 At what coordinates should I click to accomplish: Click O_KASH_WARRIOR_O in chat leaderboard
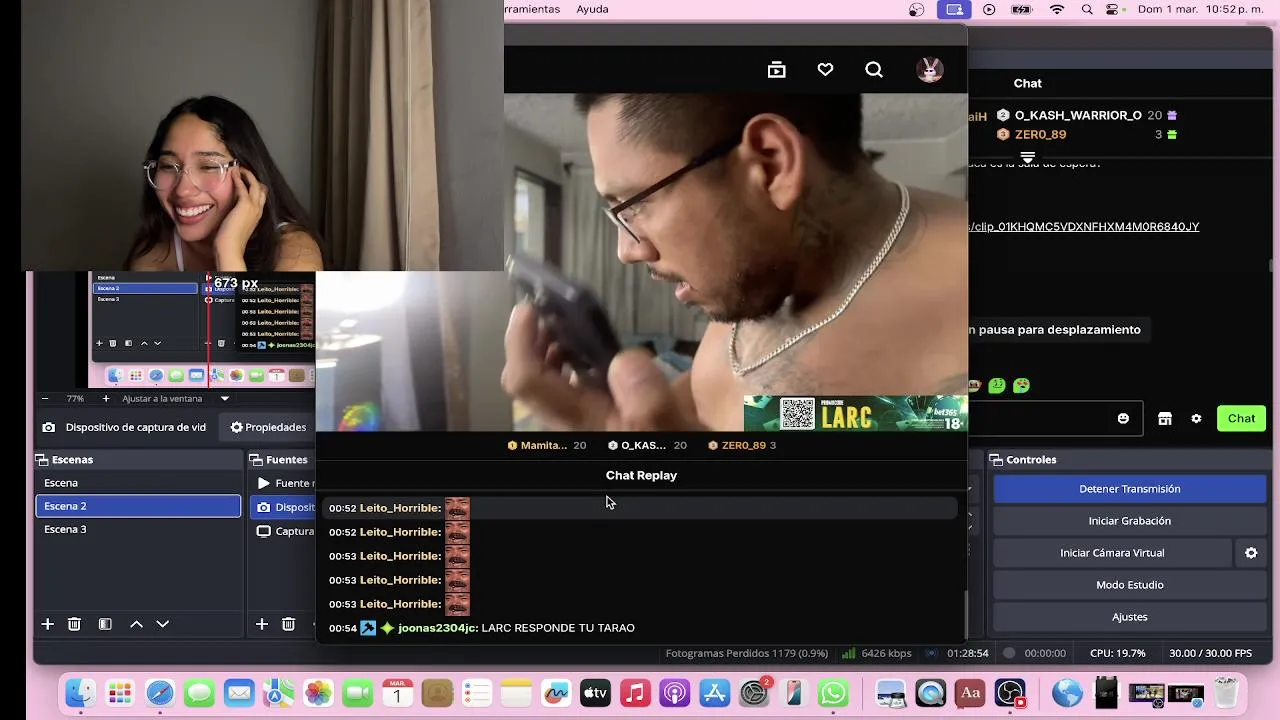(x=1077, y=115)
